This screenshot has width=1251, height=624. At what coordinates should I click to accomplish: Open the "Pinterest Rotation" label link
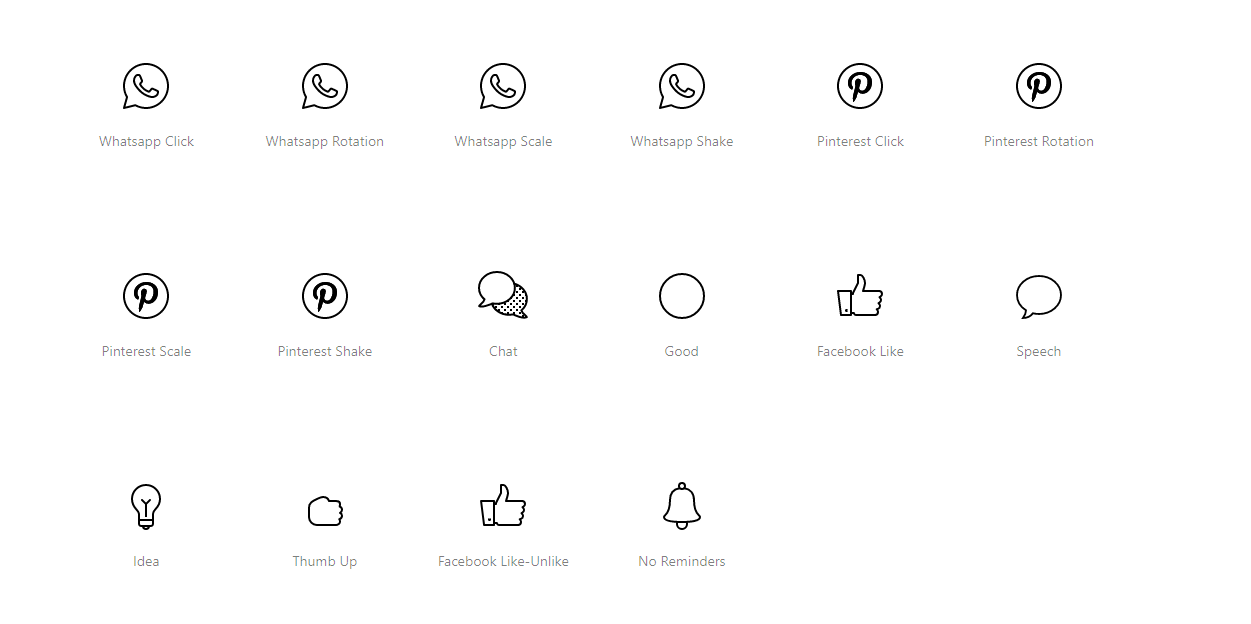point(1039,141)
